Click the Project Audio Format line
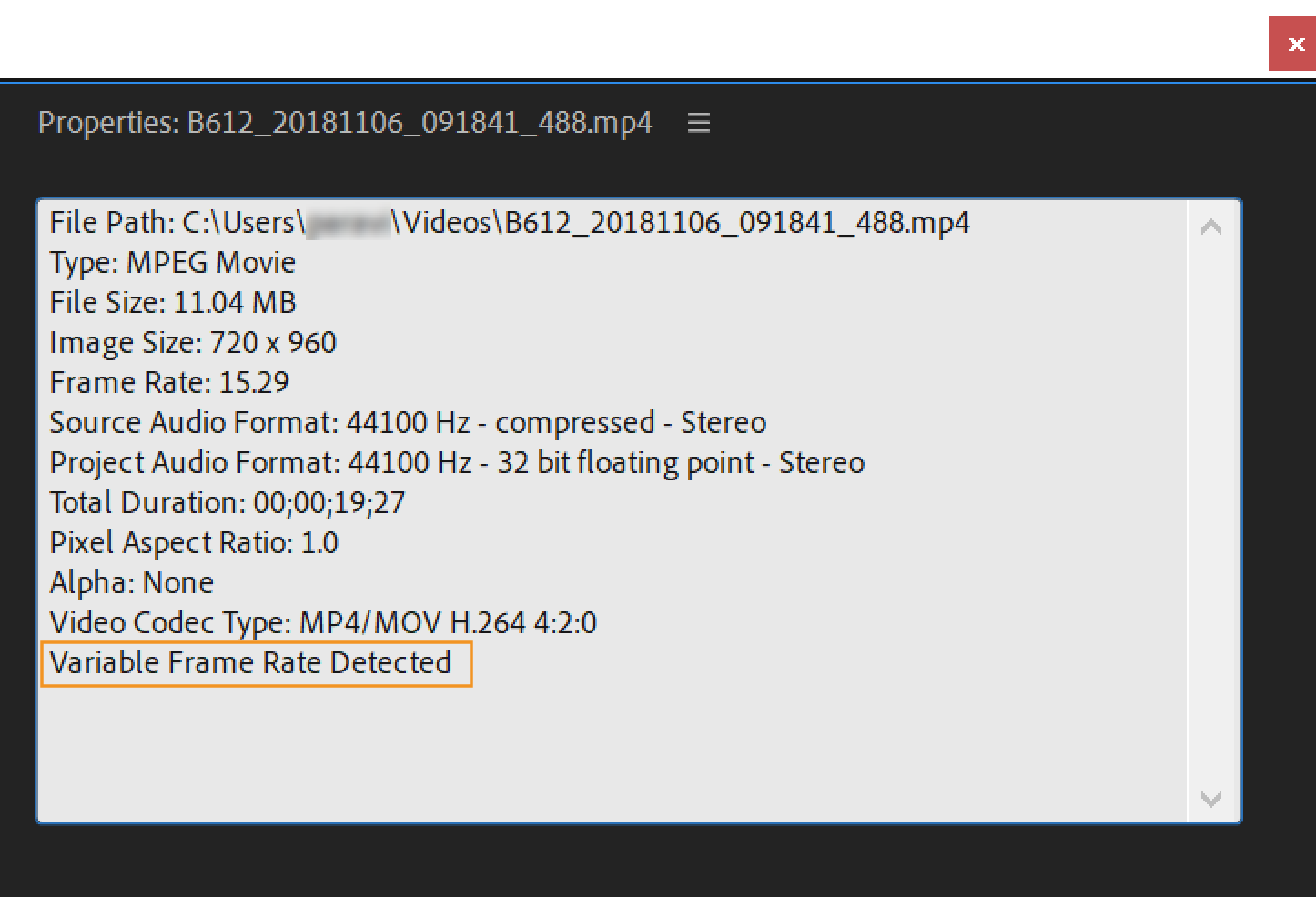 click(x=457, y=463)
